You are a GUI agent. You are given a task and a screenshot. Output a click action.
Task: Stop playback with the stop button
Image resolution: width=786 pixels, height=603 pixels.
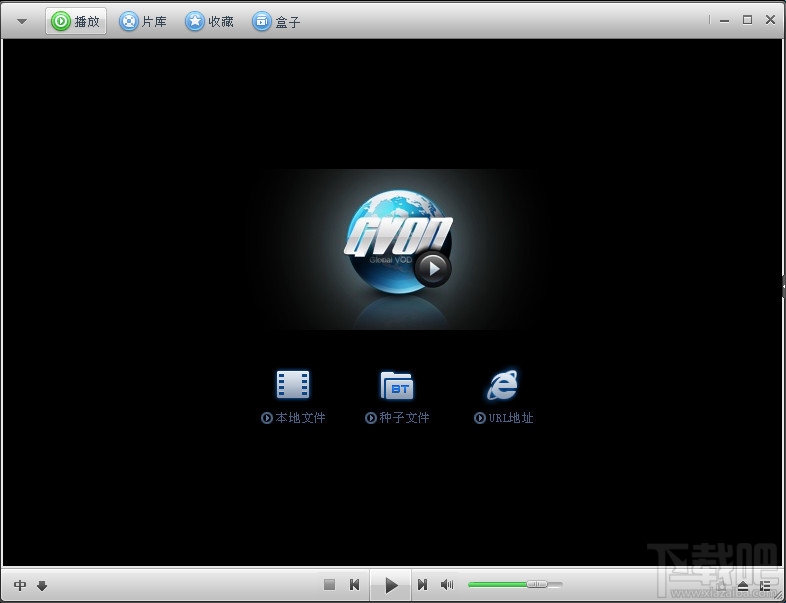(x=329, y=584)
